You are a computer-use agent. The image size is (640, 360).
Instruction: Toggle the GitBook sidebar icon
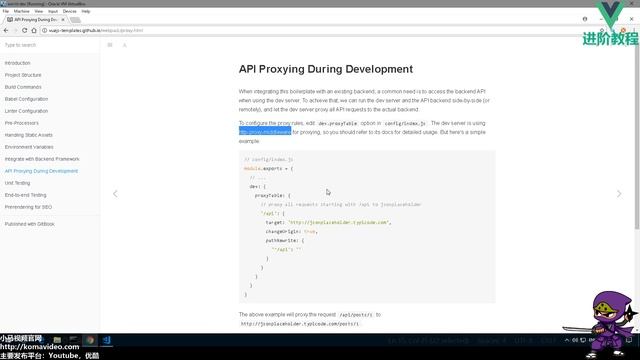coord(110,45)
